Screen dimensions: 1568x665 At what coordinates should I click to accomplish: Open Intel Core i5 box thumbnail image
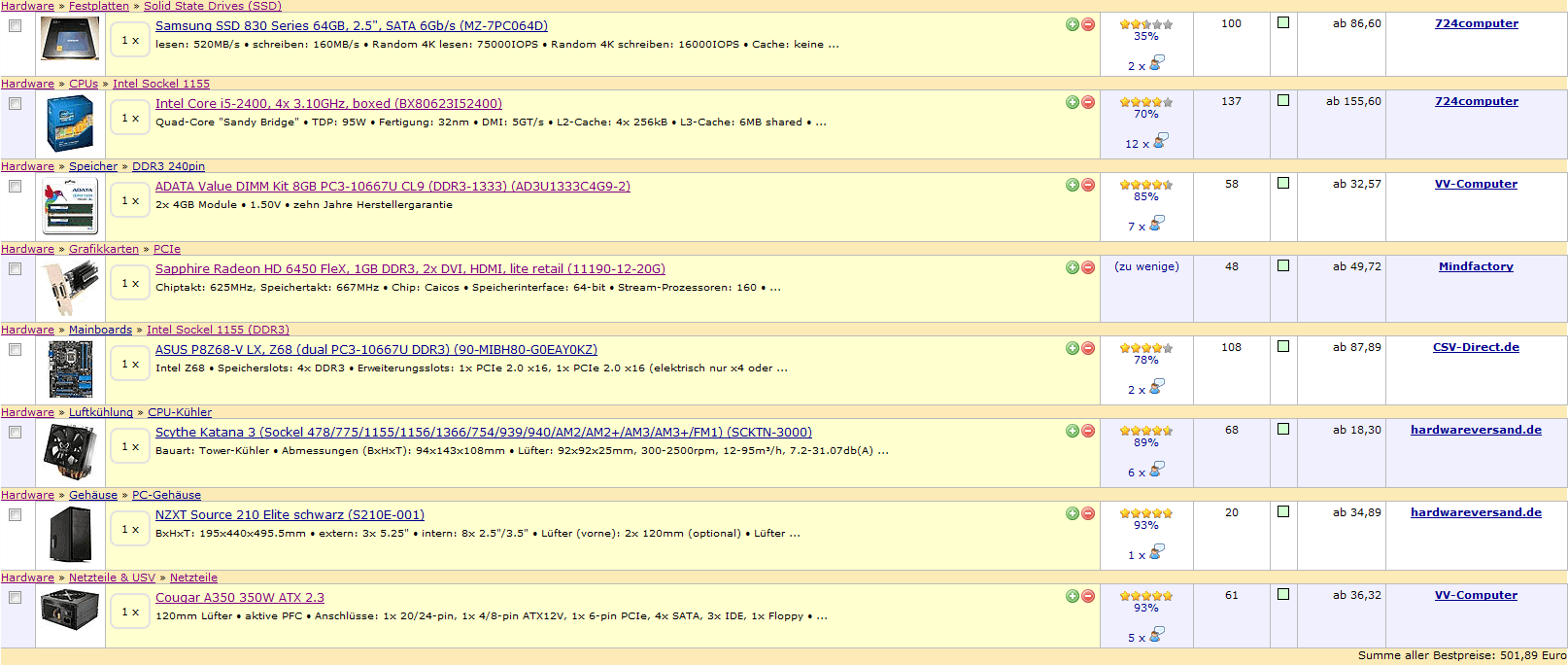point(70,123)
